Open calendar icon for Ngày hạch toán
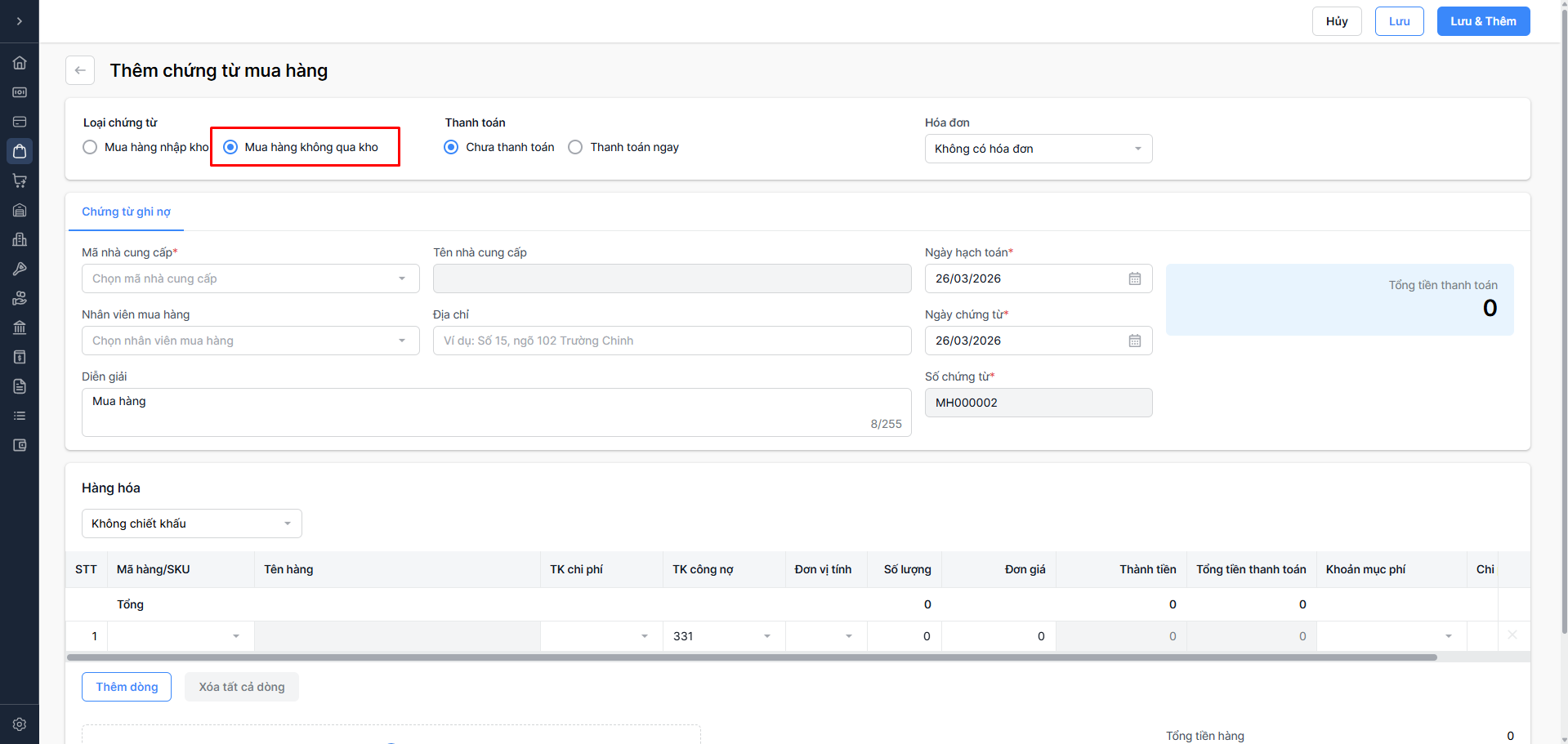The height and width of the screenshot is (744, 1568). 1134,278
